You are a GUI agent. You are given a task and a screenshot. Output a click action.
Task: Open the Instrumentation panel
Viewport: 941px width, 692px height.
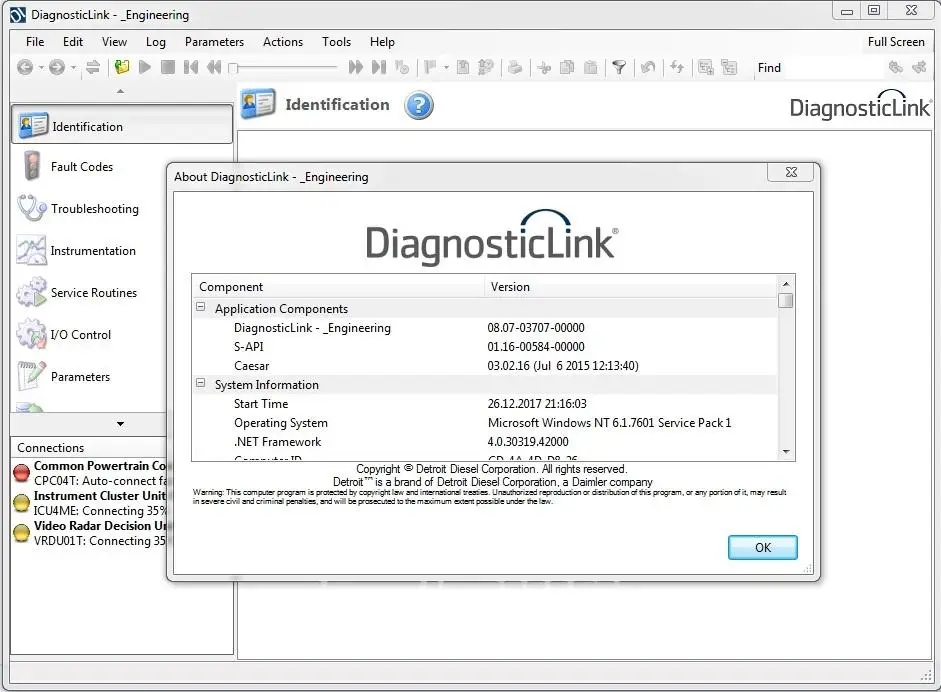(93, 251)
